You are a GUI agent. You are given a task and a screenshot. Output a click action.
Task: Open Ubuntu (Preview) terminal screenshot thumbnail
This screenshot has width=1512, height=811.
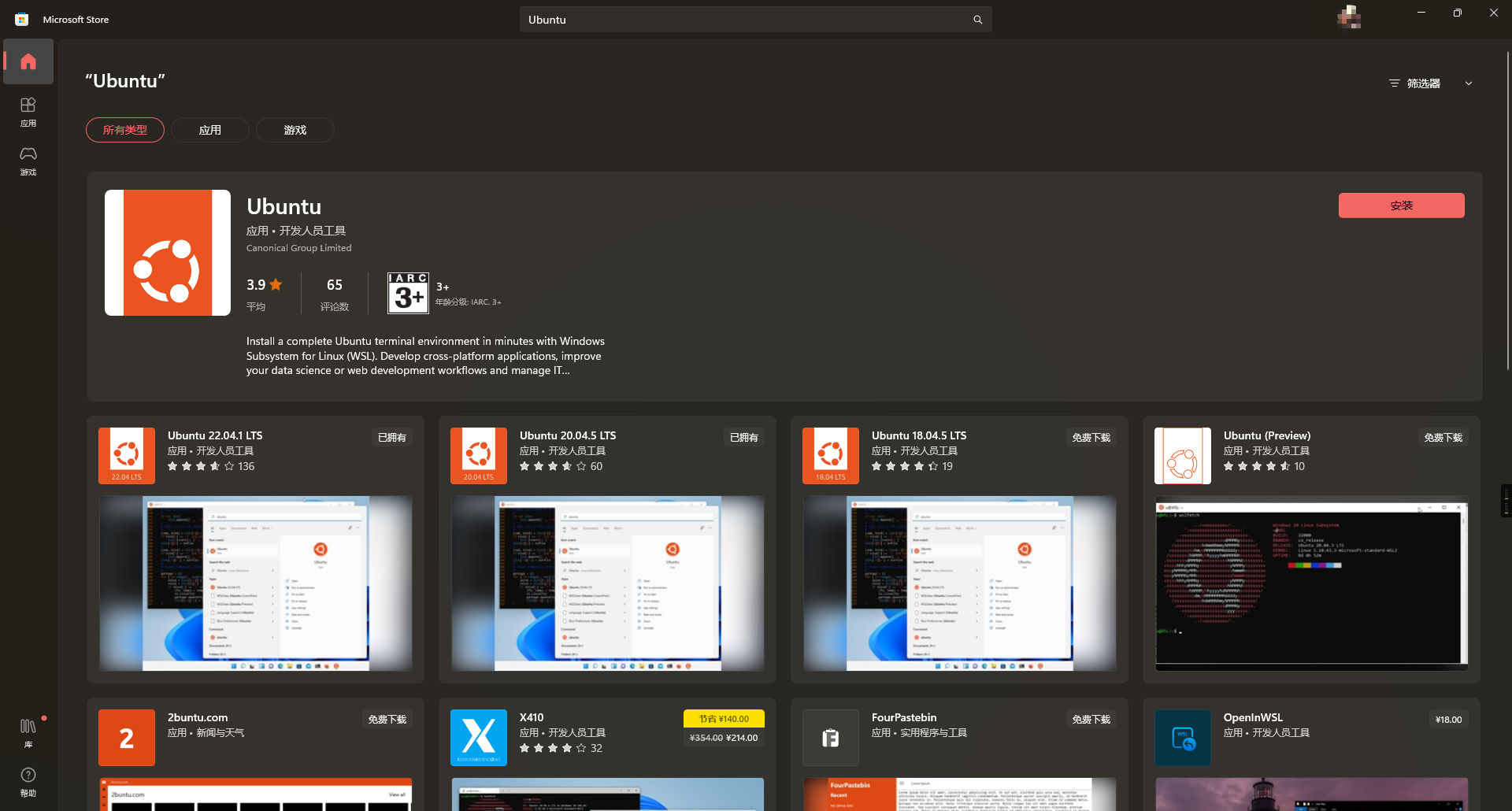click(1312, 583)
